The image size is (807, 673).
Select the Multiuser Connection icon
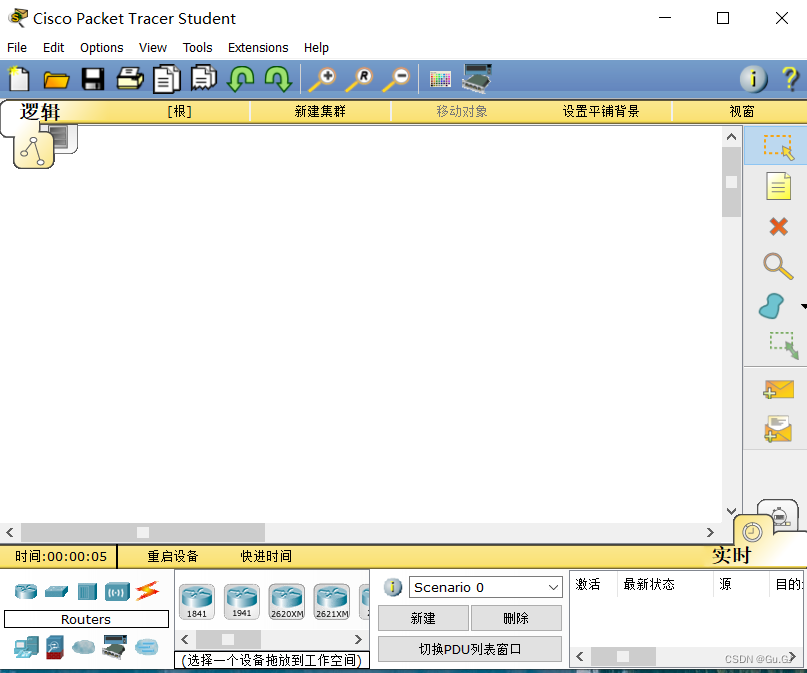click(x=147, y=647)
